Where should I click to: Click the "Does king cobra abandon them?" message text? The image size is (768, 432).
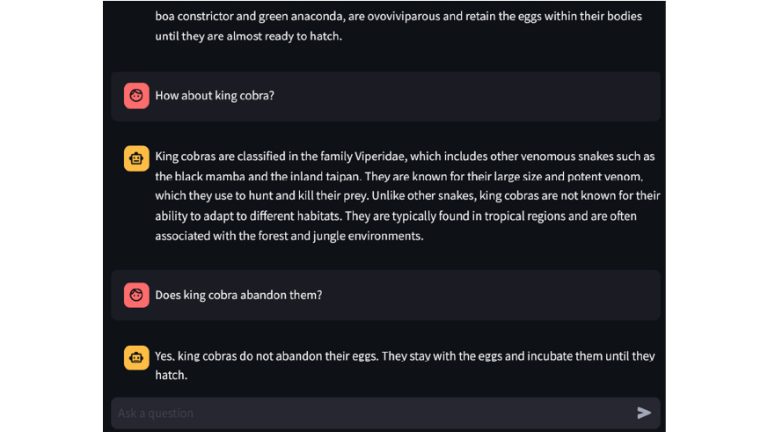[x=238, y=295]
